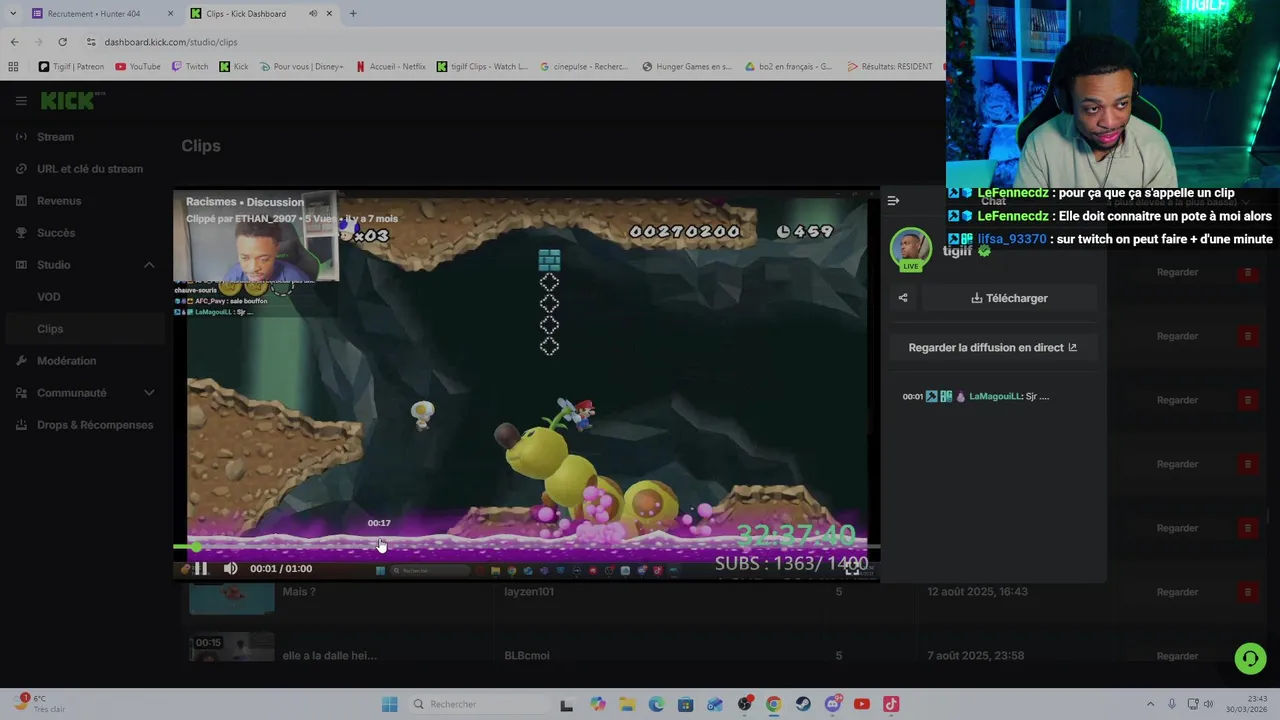Open VOD under Studio
Image resolution: width=1280 pixels, height=720 pixels.
pos(83,297)
